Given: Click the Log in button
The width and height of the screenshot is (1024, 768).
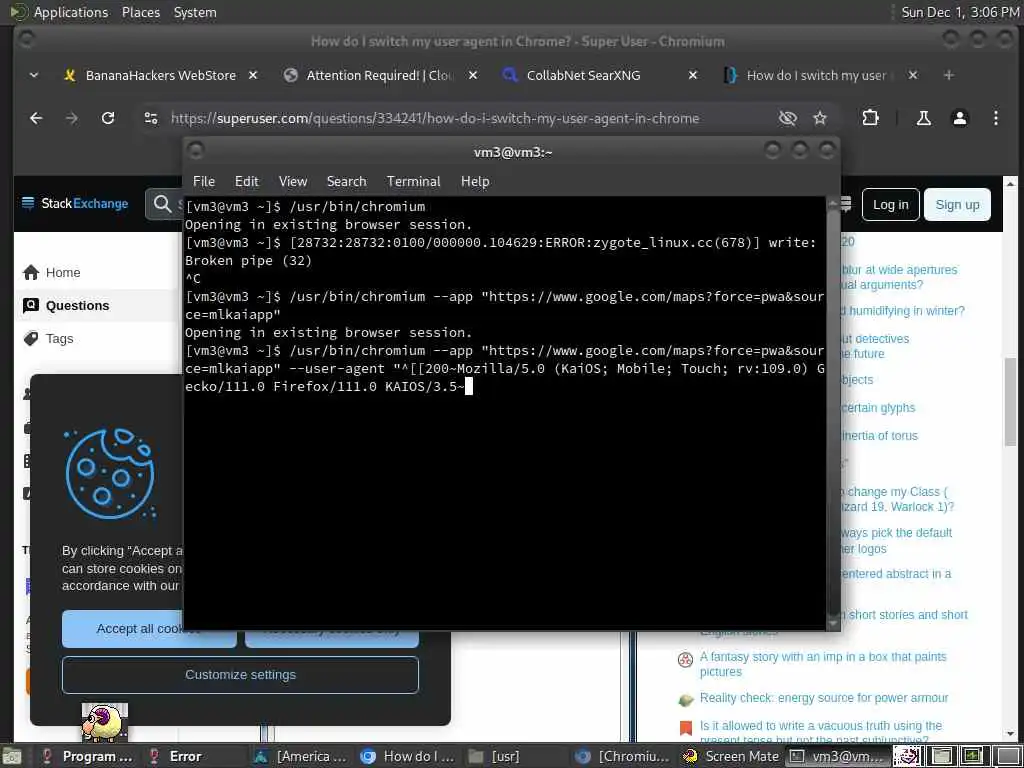Looking at the screenshot, I should point(891,204).
